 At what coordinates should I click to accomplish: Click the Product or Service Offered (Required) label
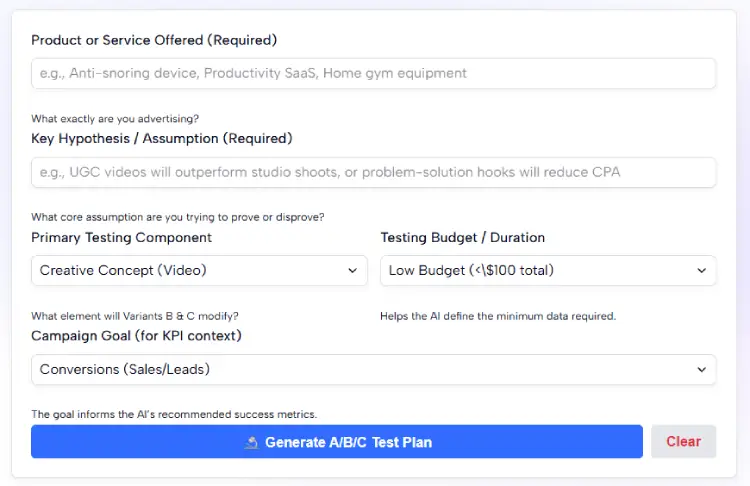154,40
